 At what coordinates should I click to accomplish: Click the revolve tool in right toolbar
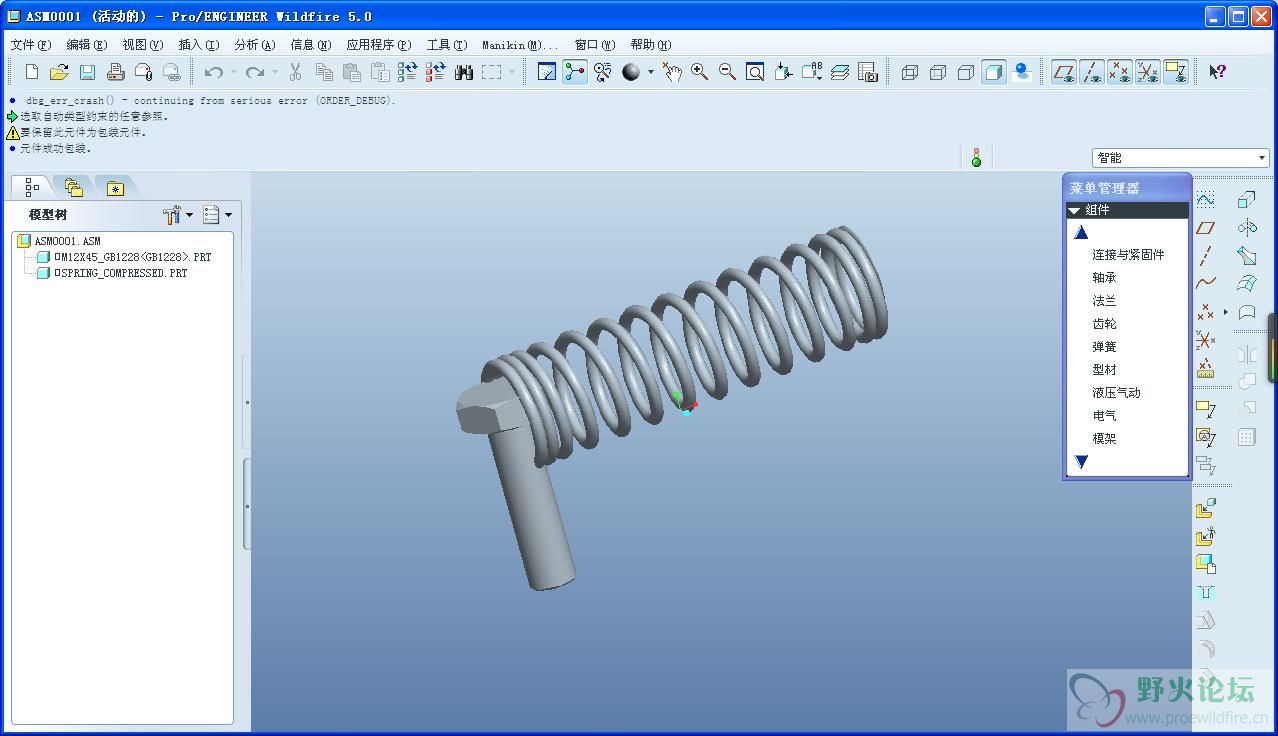click(x=1247, y=228)
